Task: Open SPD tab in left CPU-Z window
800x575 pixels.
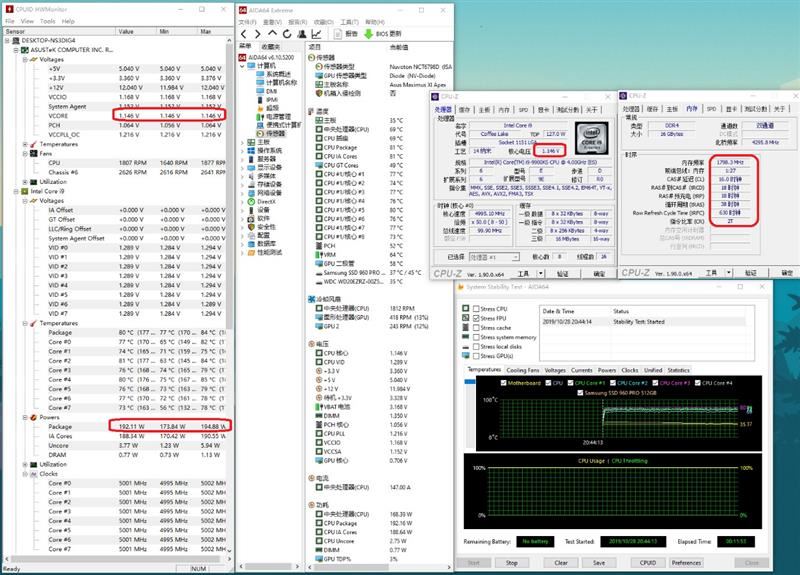Action: pos(523,109)
